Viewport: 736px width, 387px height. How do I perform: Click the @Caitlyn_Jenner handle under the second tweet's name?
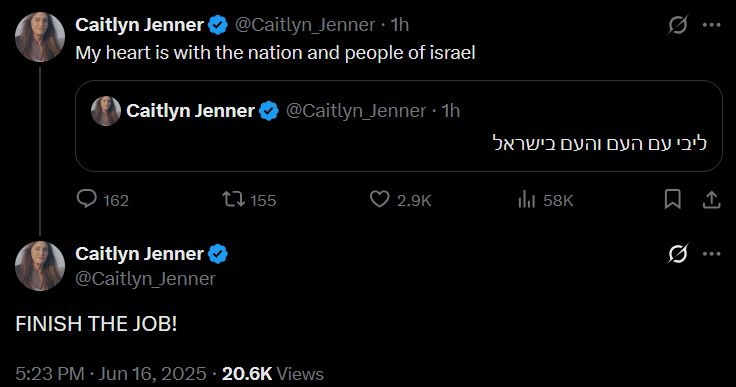click(146, 279)
